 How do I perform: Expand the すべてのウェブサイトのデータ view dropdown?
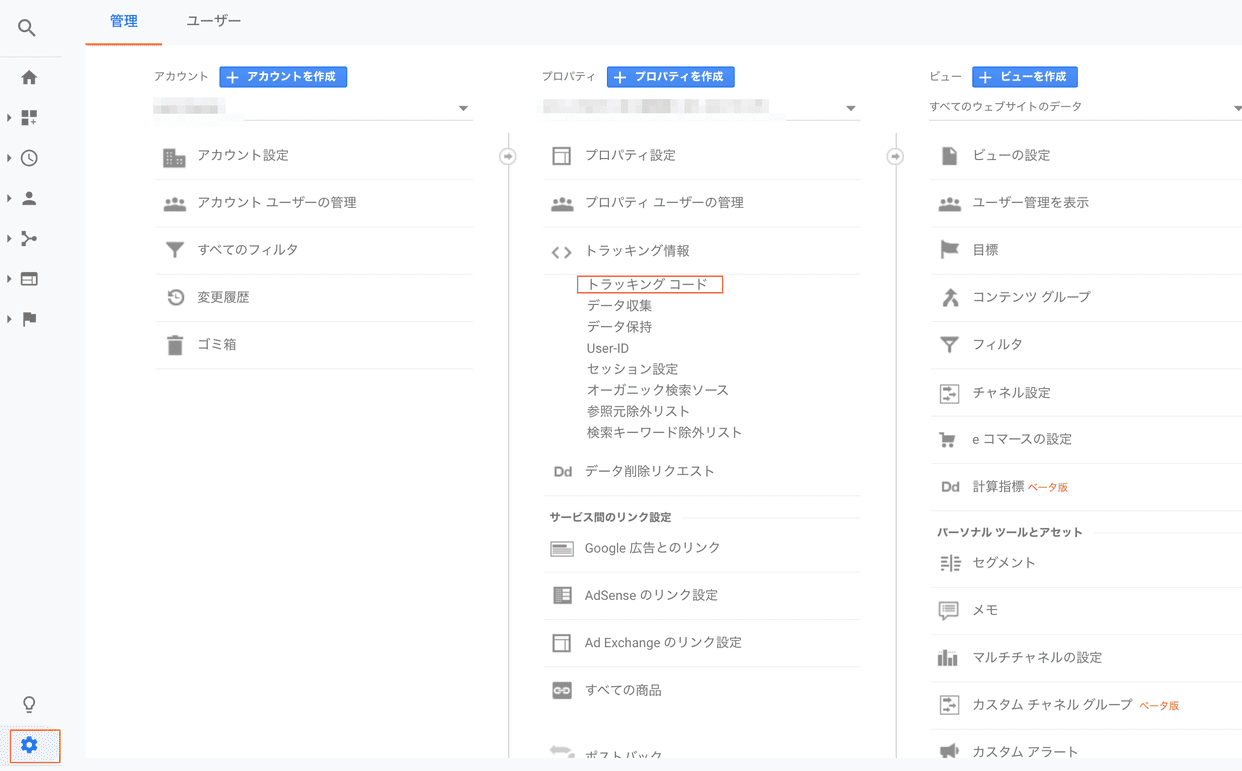coord(1237,106)
